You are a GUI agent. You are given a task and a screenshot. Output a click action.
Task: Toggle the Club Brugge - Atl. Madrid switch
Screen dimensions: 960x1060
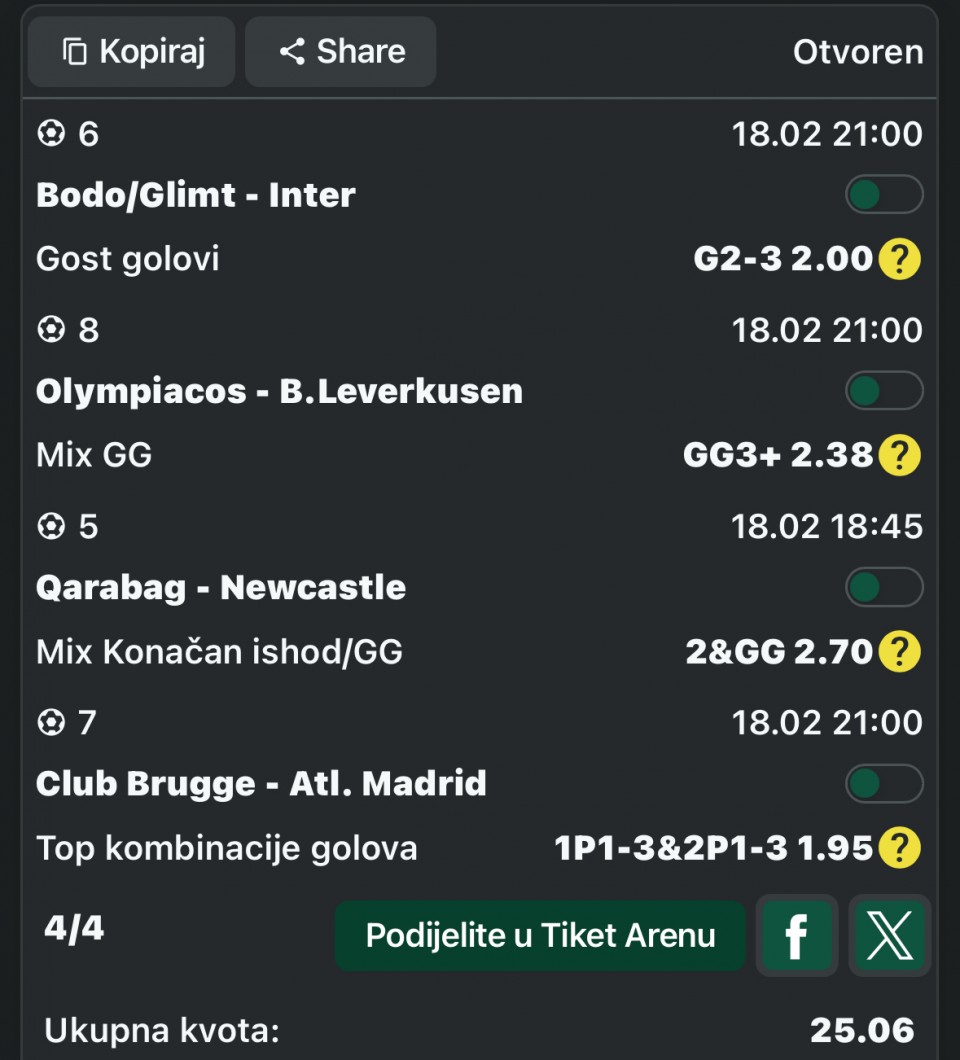pyautogui.click(x=883, y=784)
